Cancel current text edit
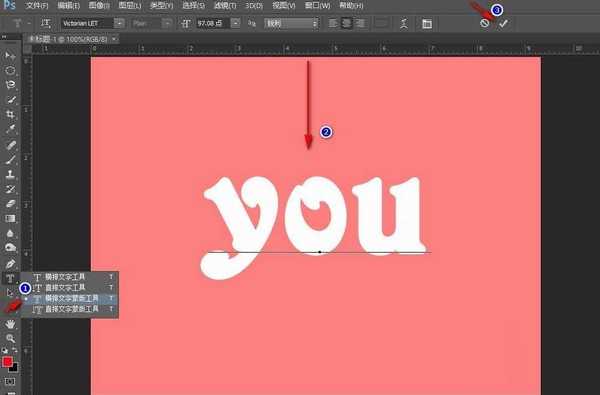The width and height of the screenshot is (600, 395). coord(484,23)
